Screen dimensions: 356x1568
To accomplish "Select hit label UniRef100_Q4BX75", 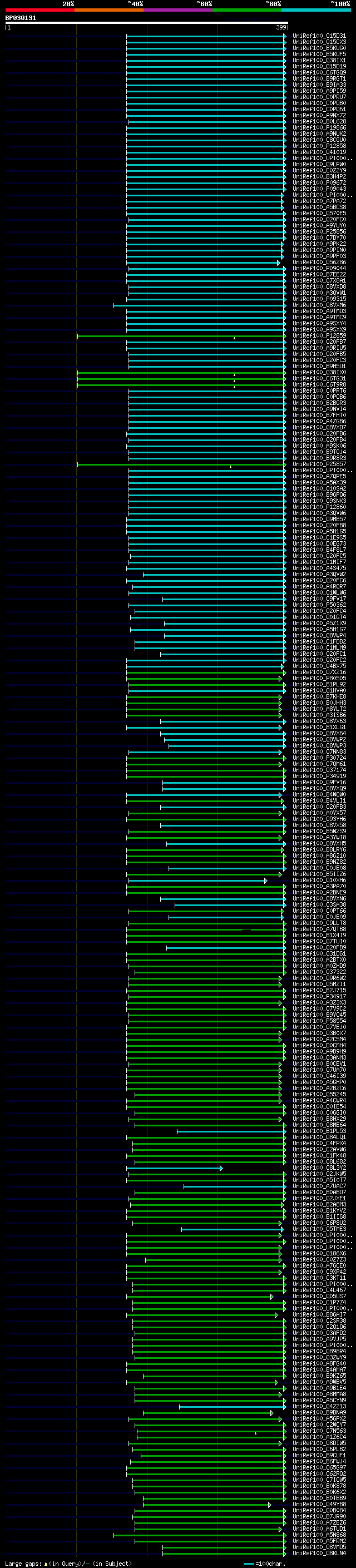I will (319, 666).
